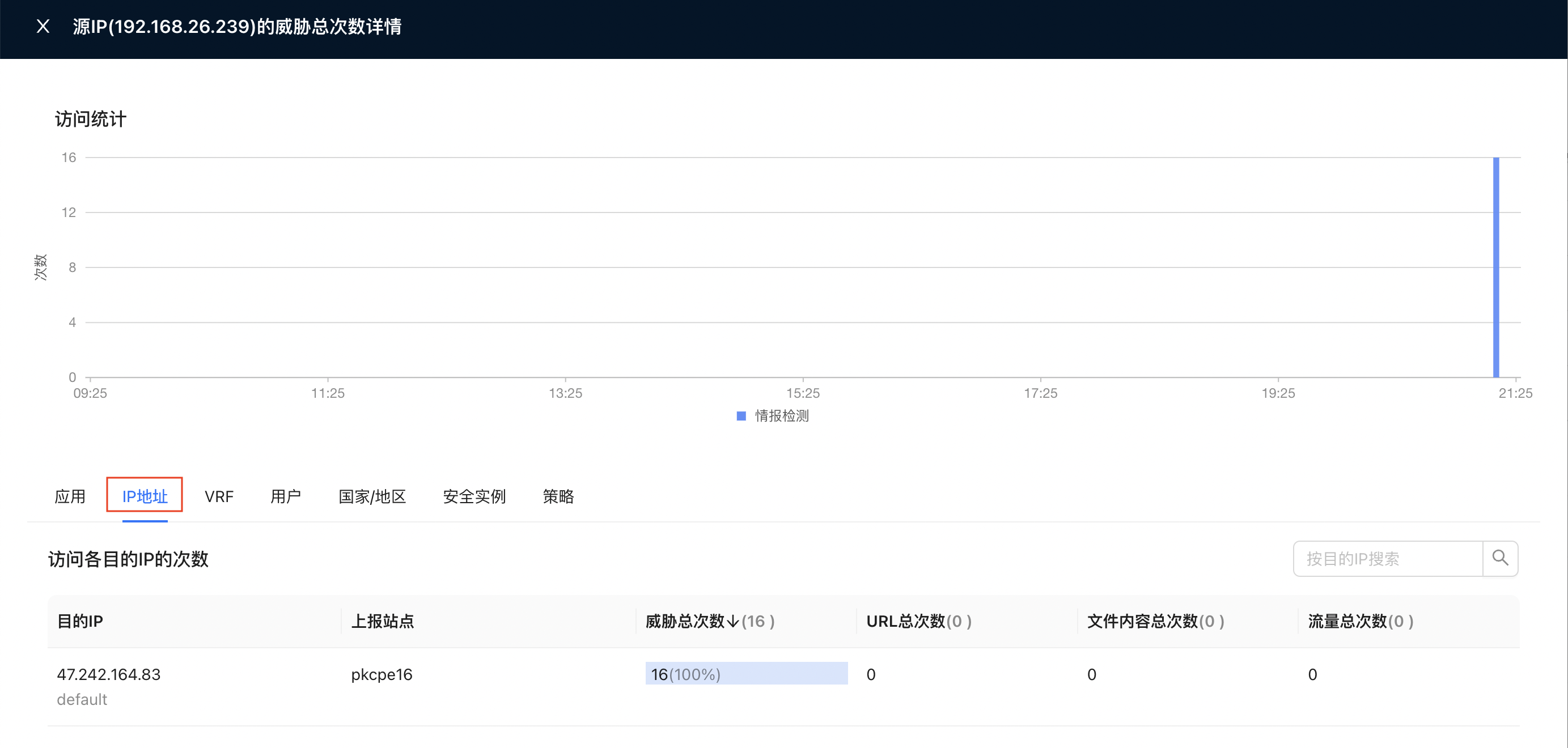Click the pkcpe16 site cell
The height and width of the screenshot is (748, 1568).
pos(382,674)
